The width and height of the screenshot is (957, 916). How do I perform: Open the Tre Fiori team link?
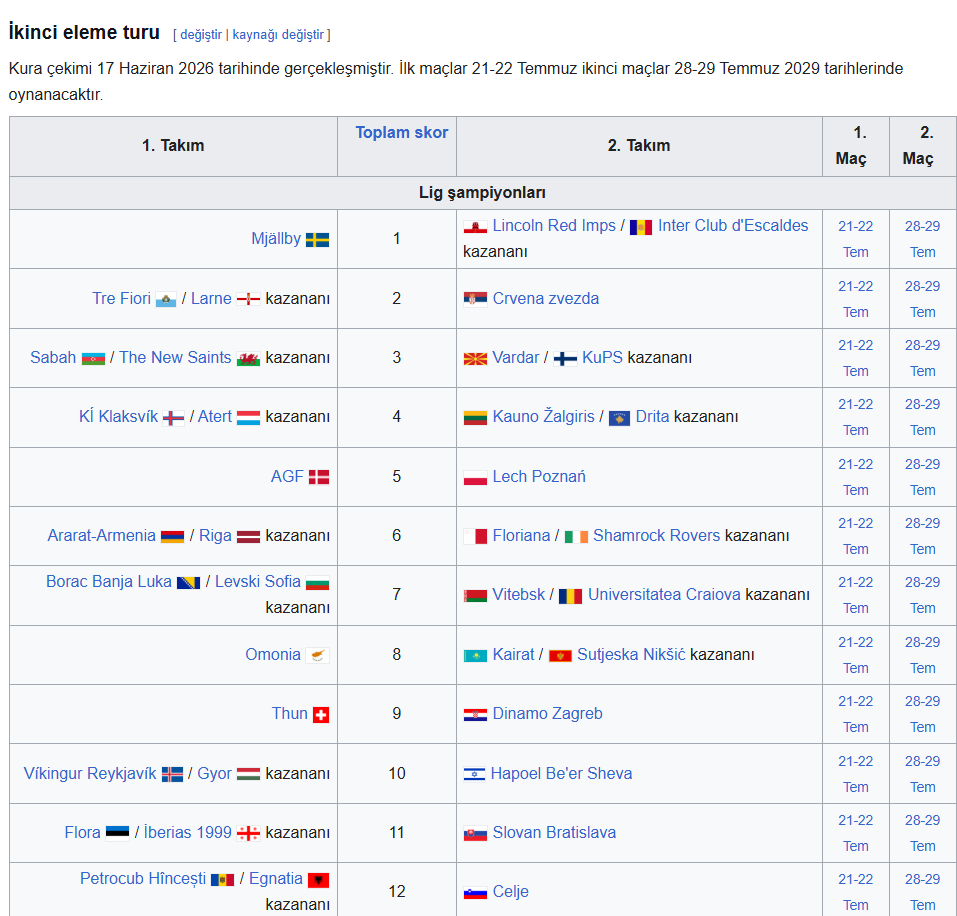(x=121, y=298)
